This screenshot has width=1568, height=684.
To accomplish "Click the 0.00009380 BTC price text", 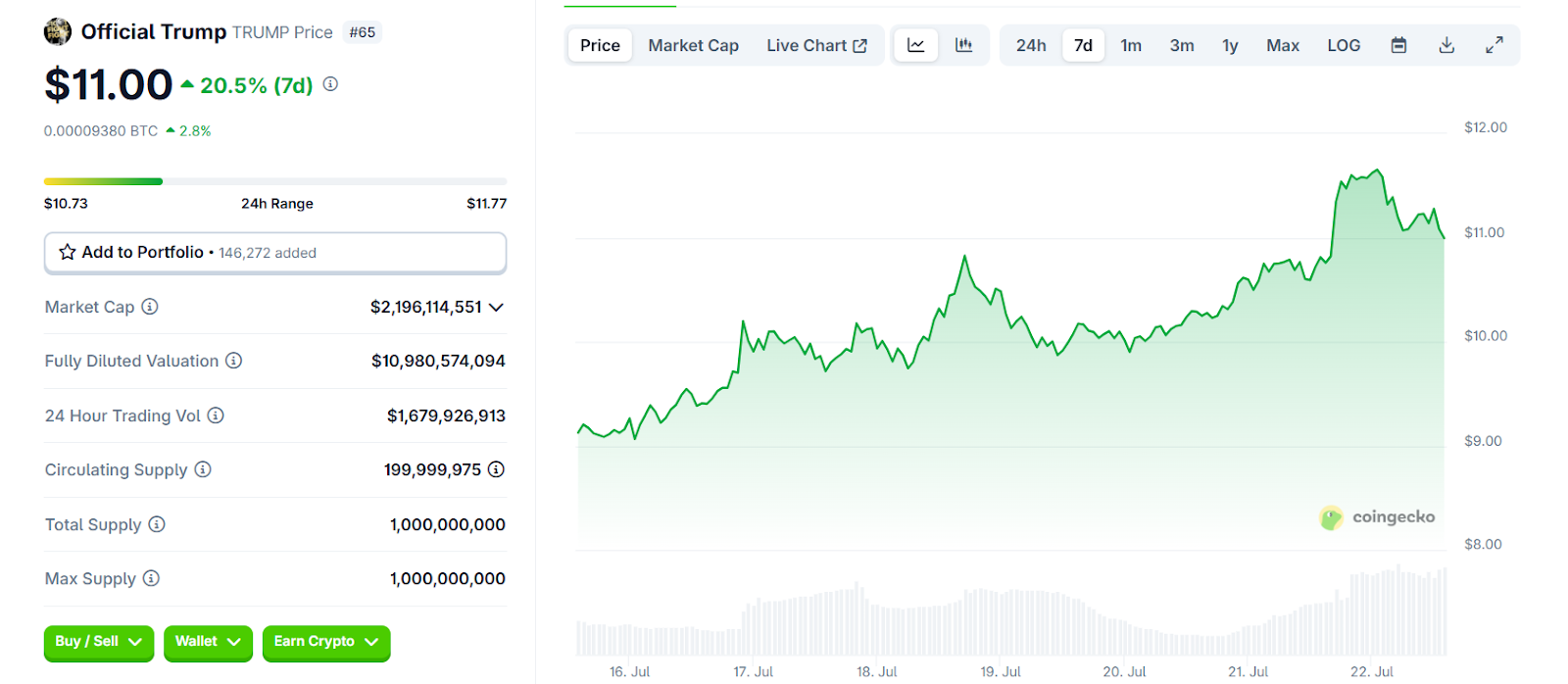I will [x=101, y=130].
